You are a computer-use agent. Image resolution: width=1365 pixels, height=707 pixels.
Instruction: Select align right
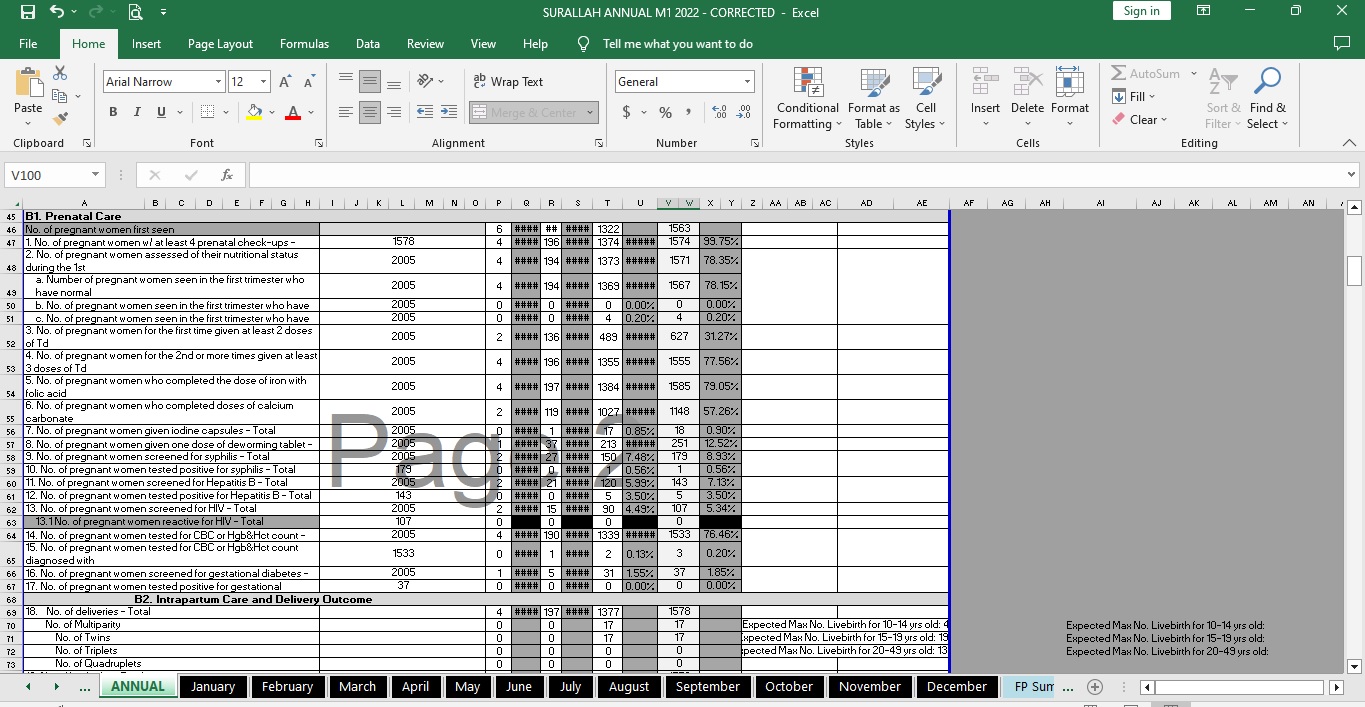pos(394,112)
